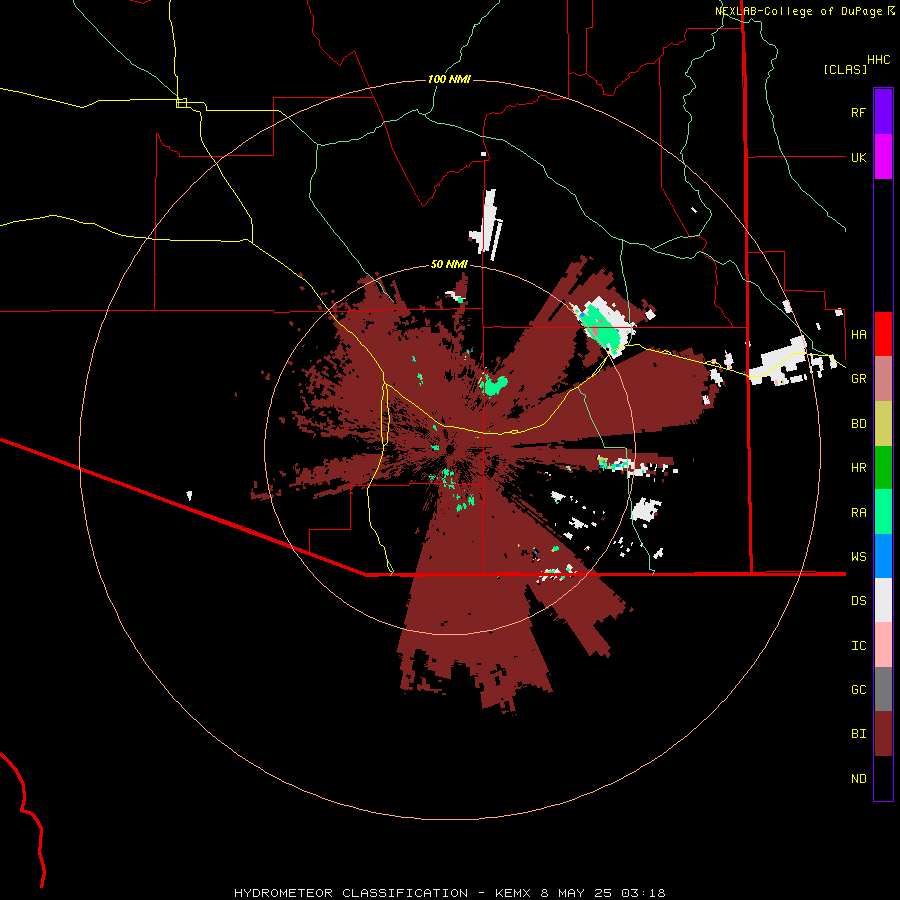Click the GR legend label
The height and width of the screenshot is (900, 900).
coord(859,379)
